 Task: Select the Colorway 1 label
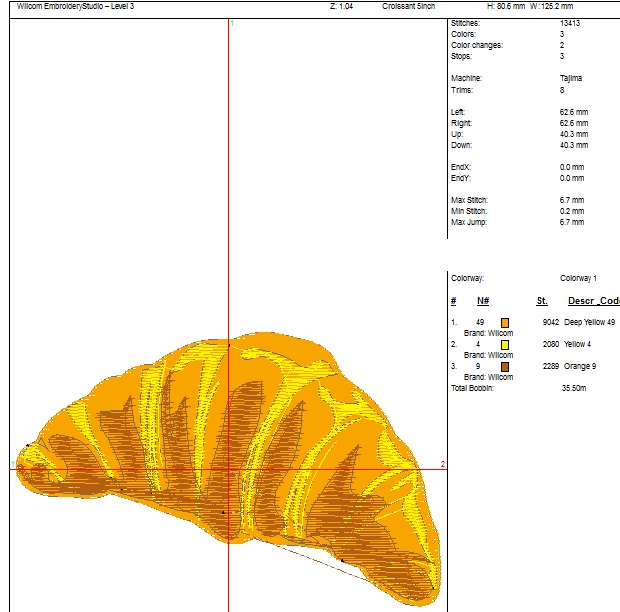[x=578, y=278]
